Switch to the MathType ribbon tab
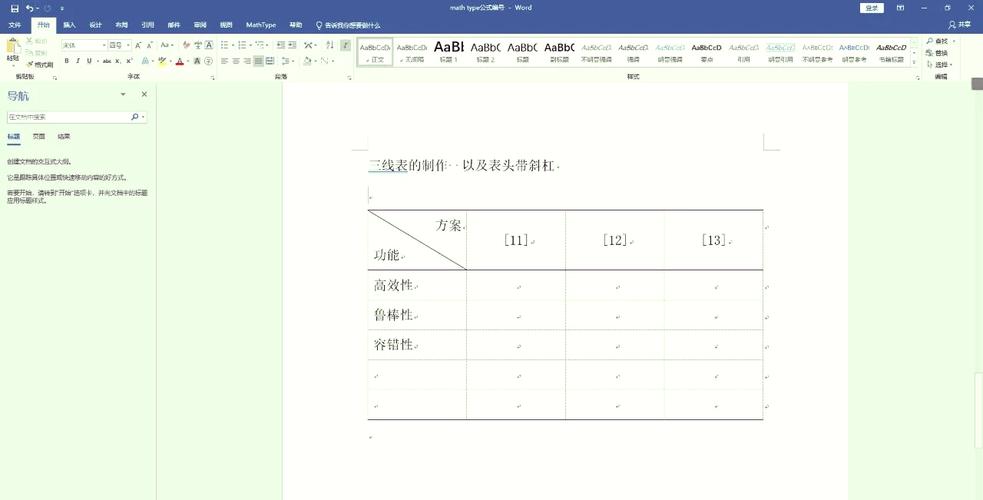Image resolution: width=983 pixels, height=500 pixels. pos(261,25)
